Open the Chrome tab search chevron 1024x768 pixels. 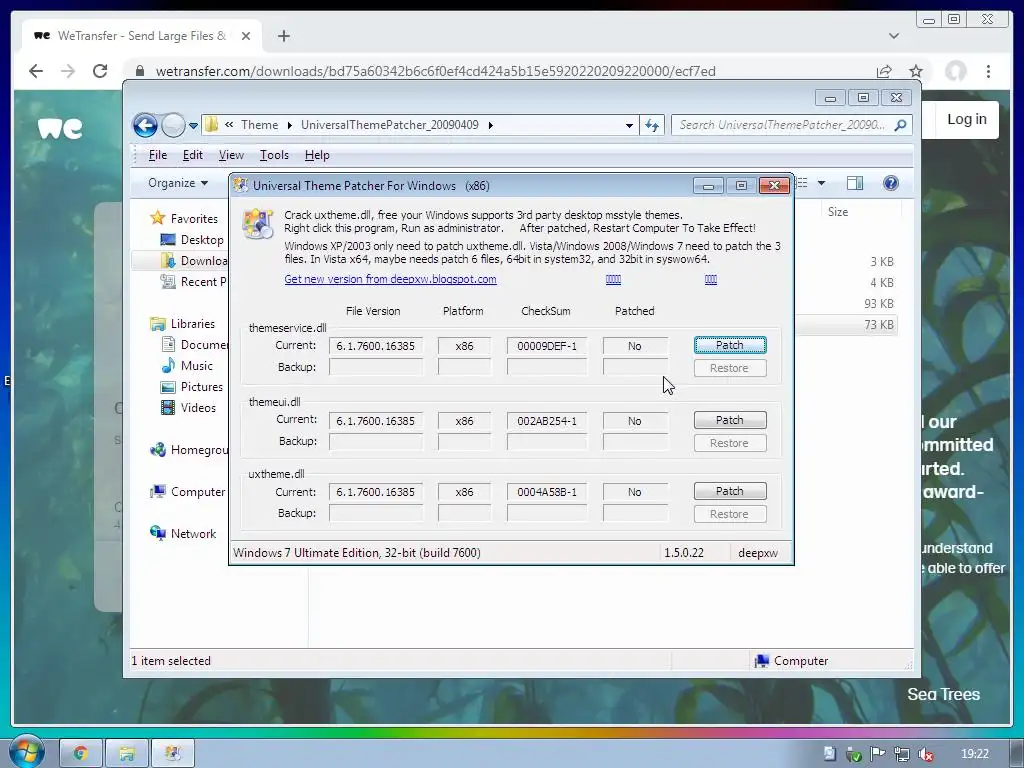(x=894, y=36)
